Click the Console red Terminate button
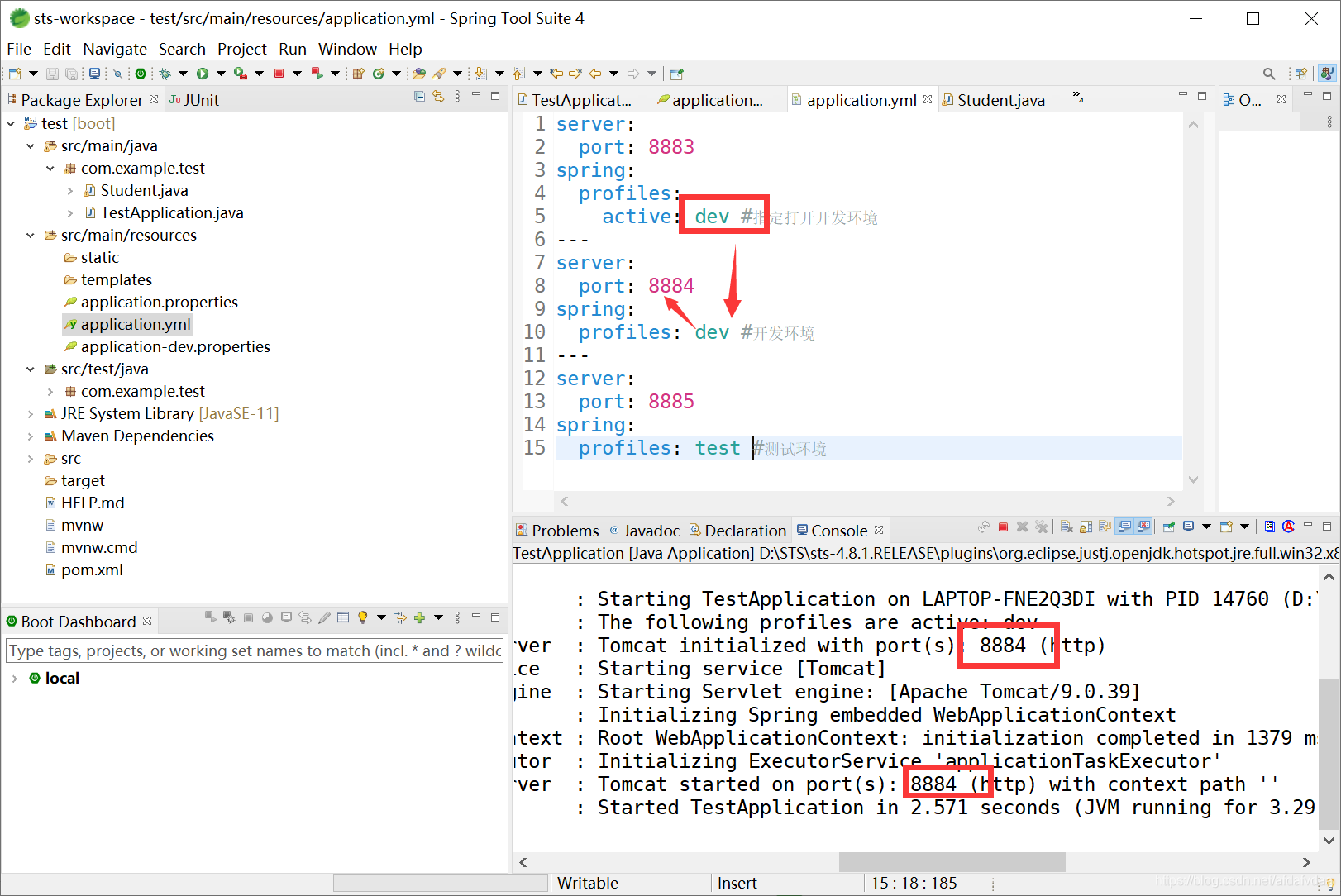Image resolution: width=1341 pixels, height=896 pixels. (x=1003, y=527)
